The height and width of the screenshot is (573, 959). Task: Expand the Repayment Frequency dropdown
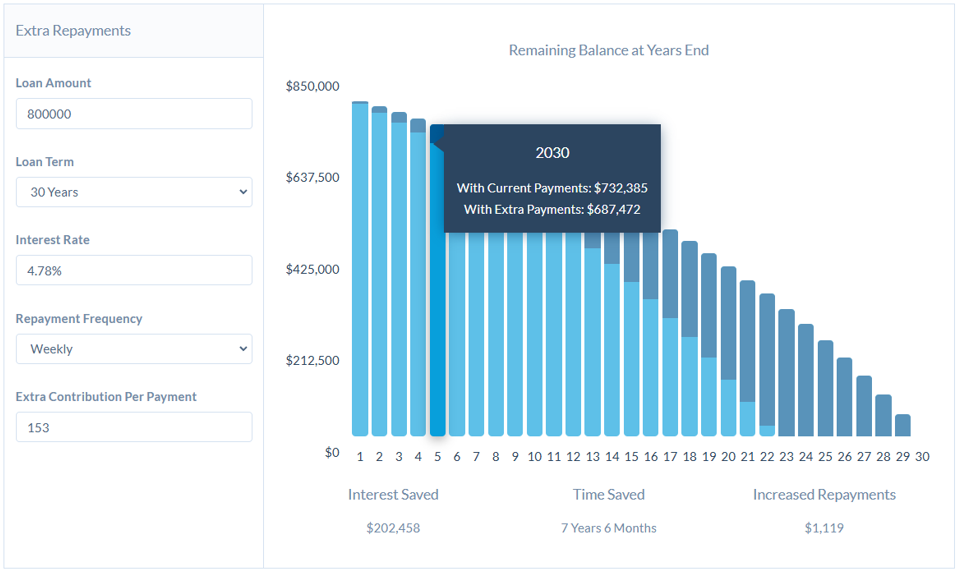pyautogui.click(x=133, y=349)
